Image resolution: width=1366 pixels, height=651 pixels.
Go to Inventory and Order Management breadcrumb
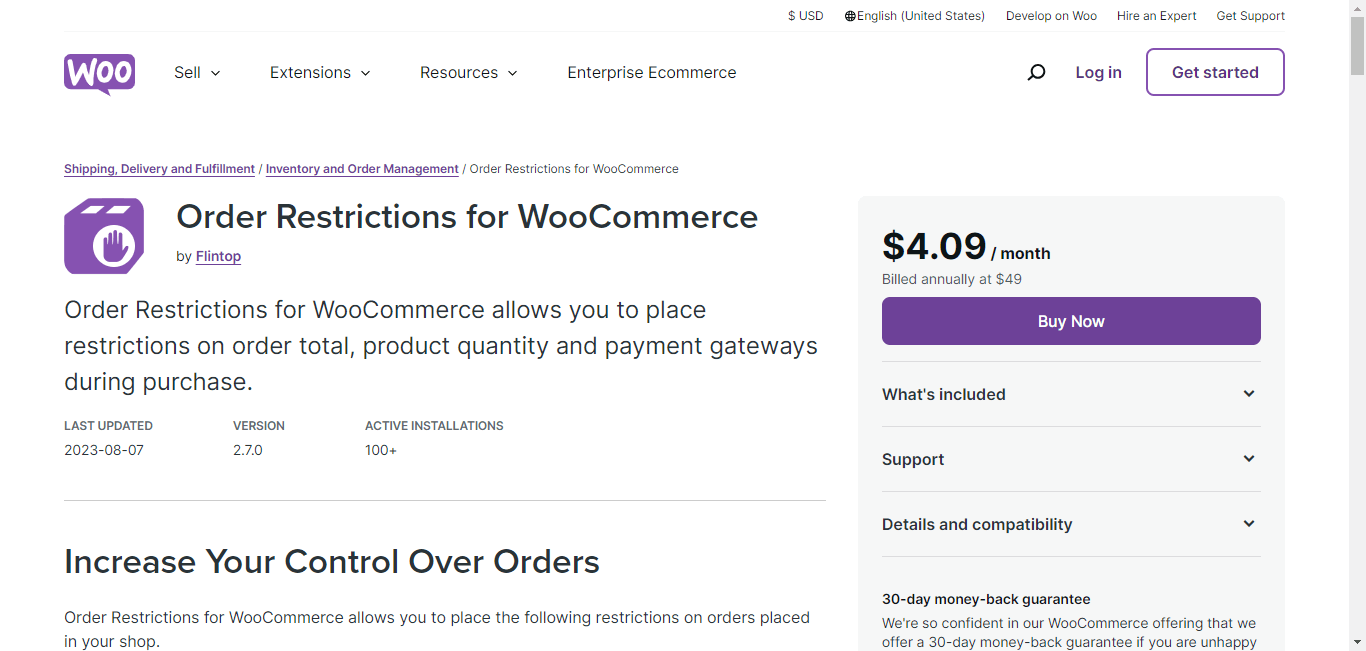(x=362, y=169)
